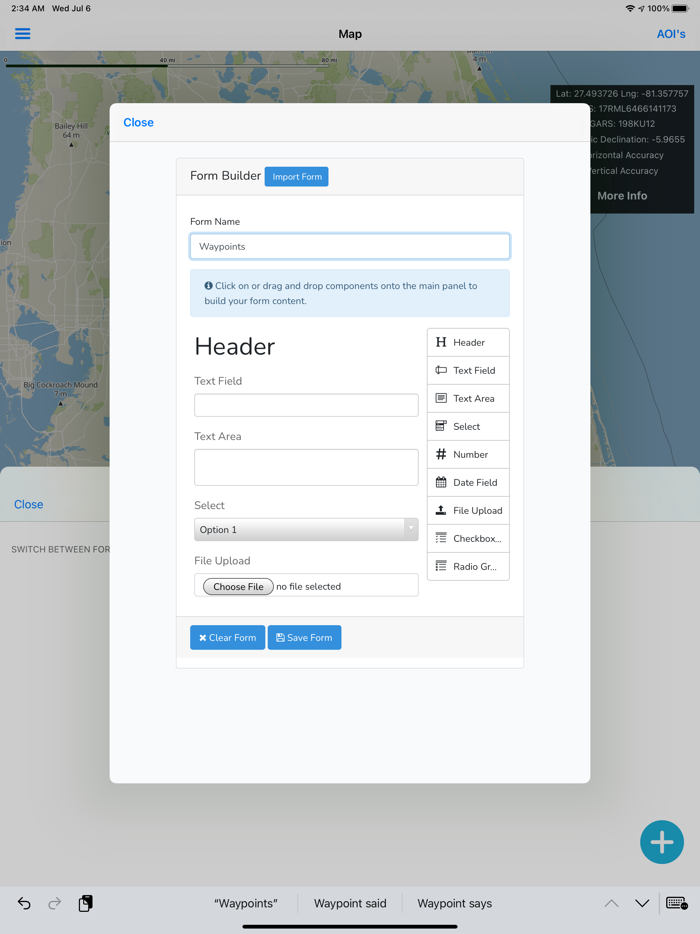Click the Text Area label in form

click(217, 437)
